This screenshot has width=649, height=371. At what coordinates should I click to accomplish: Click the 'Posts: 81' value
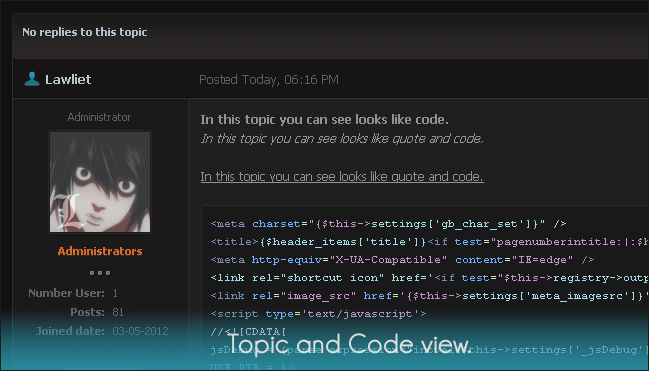pos(118,312)
